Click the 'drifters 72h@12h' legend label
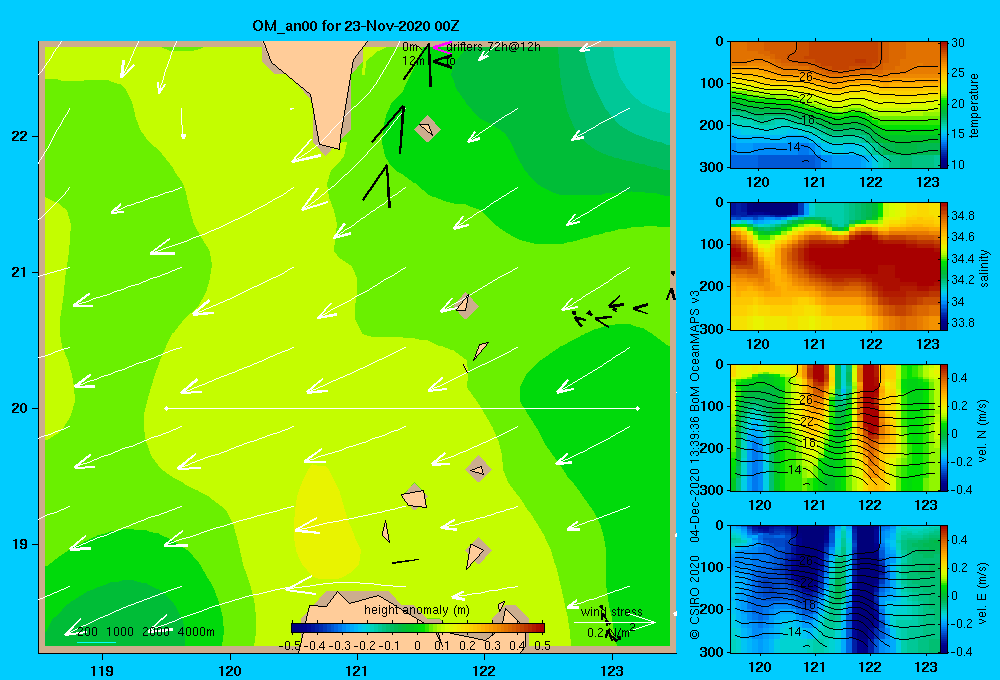This screenshot has width=1000, height=680. (x=493, y=47)
